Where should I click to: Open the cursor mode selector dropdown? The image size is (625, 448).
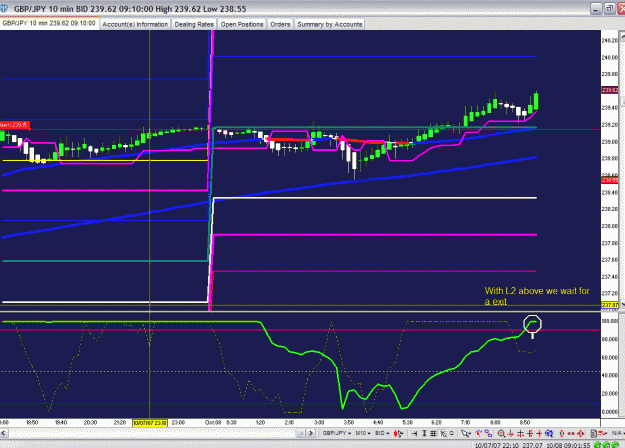(466, 433)
